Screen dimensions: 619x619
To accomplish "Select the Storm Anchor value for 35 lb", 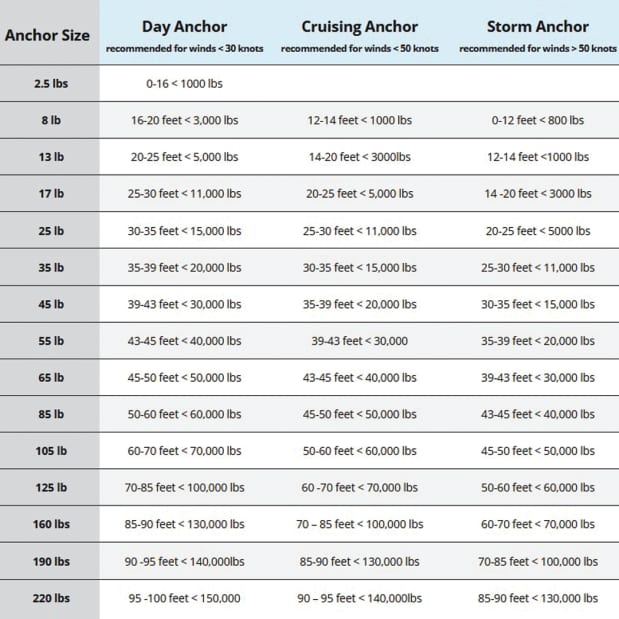I will [537, 268].
